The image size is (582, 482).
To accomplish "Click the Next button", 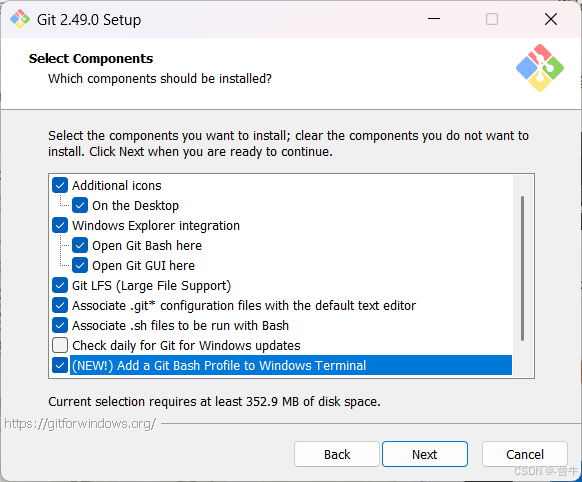I will tap(425, 454).
